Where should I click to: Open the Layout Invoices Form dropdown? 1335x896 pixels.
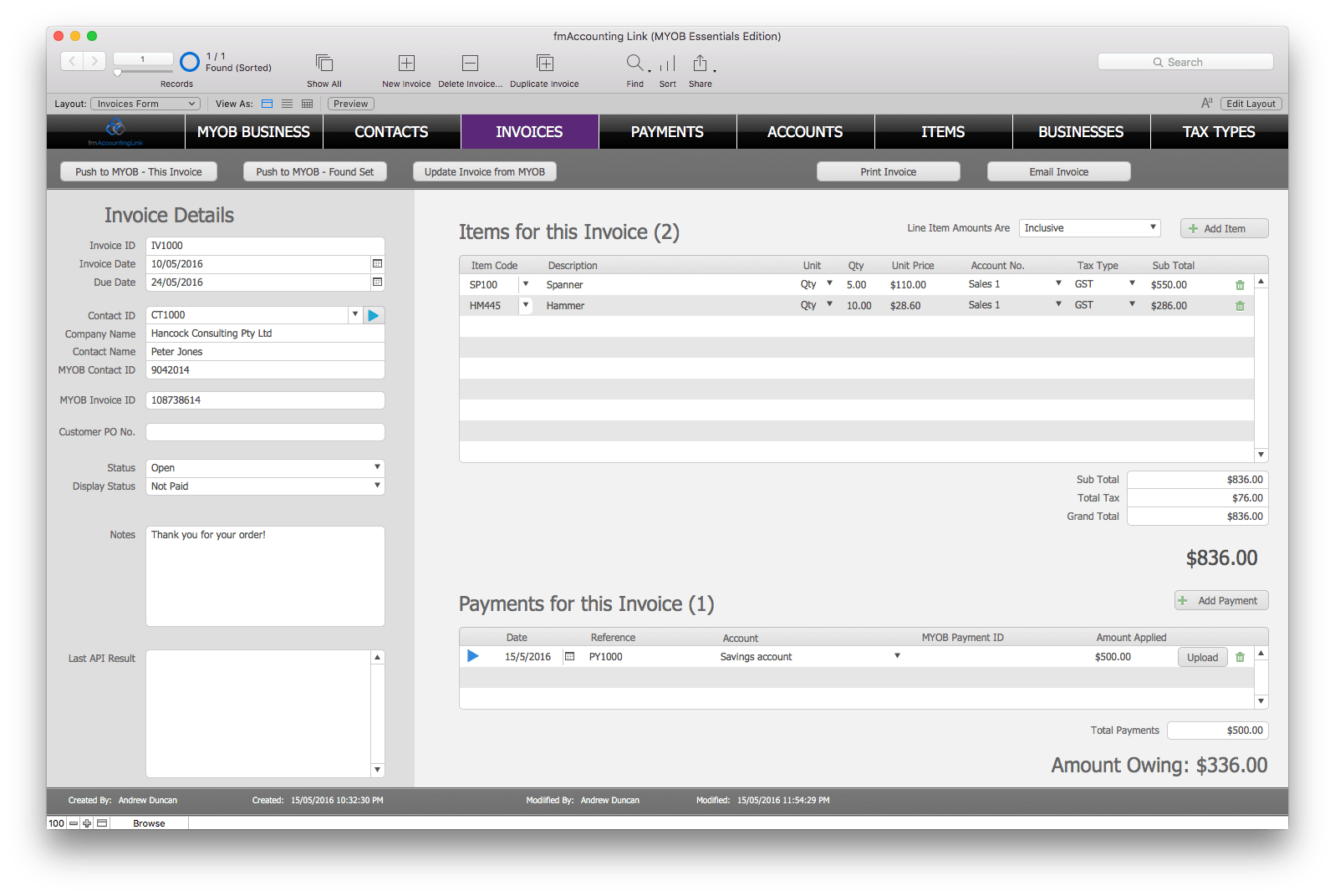pyautogui.click(x=145, y=104)
